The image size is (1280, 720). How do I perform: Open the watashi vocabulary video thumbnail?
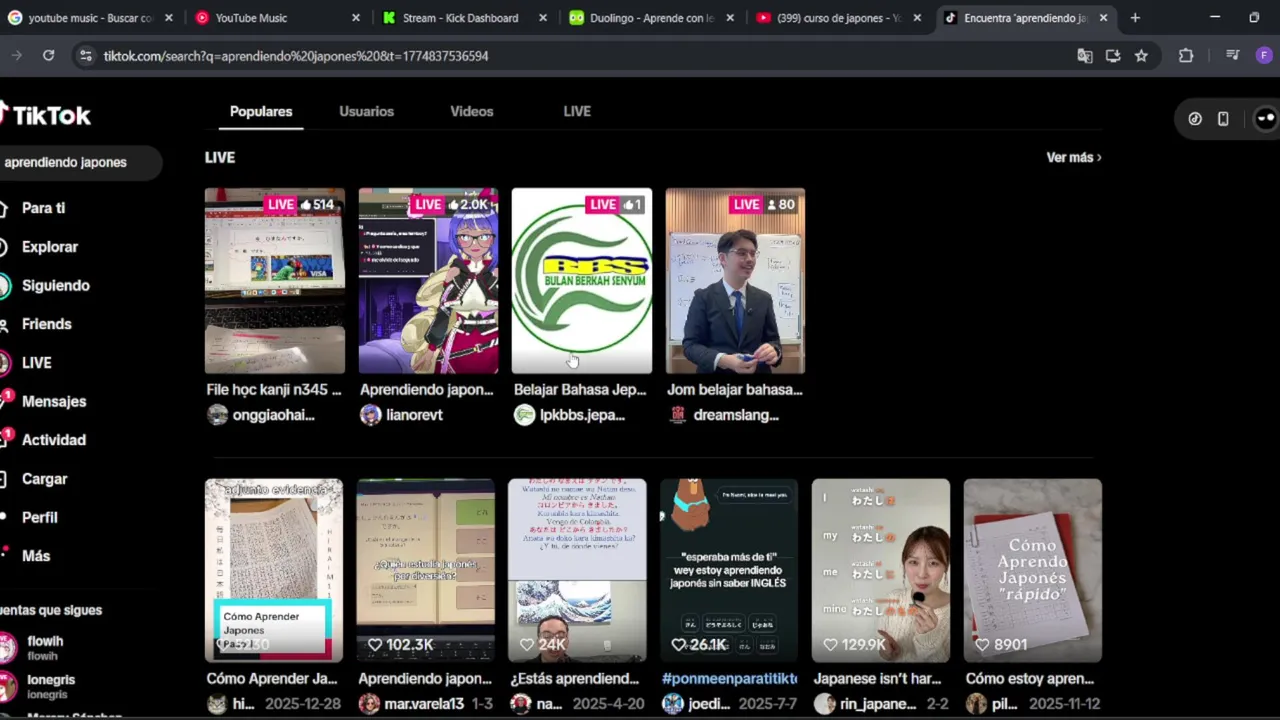pos(881,570)
